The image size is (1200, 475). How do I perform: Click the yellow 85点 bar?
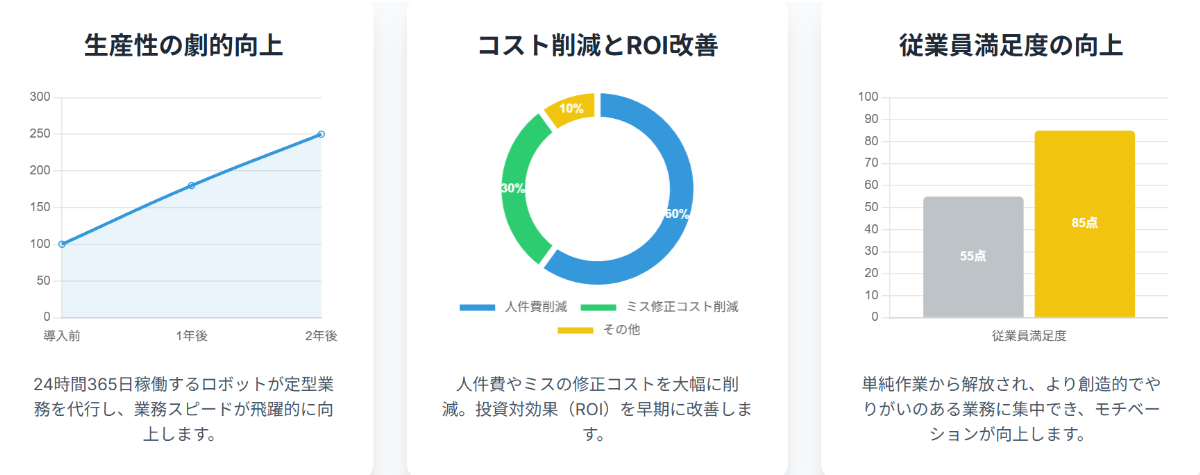pyautogui.click(x=1085, y=224)
